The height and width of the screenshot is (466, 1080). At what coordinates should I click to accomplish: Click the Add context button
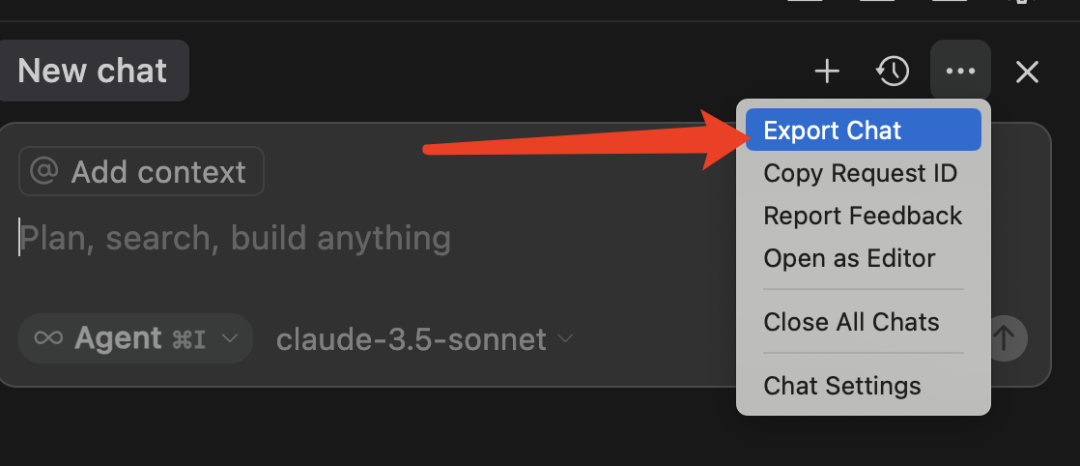141,171
